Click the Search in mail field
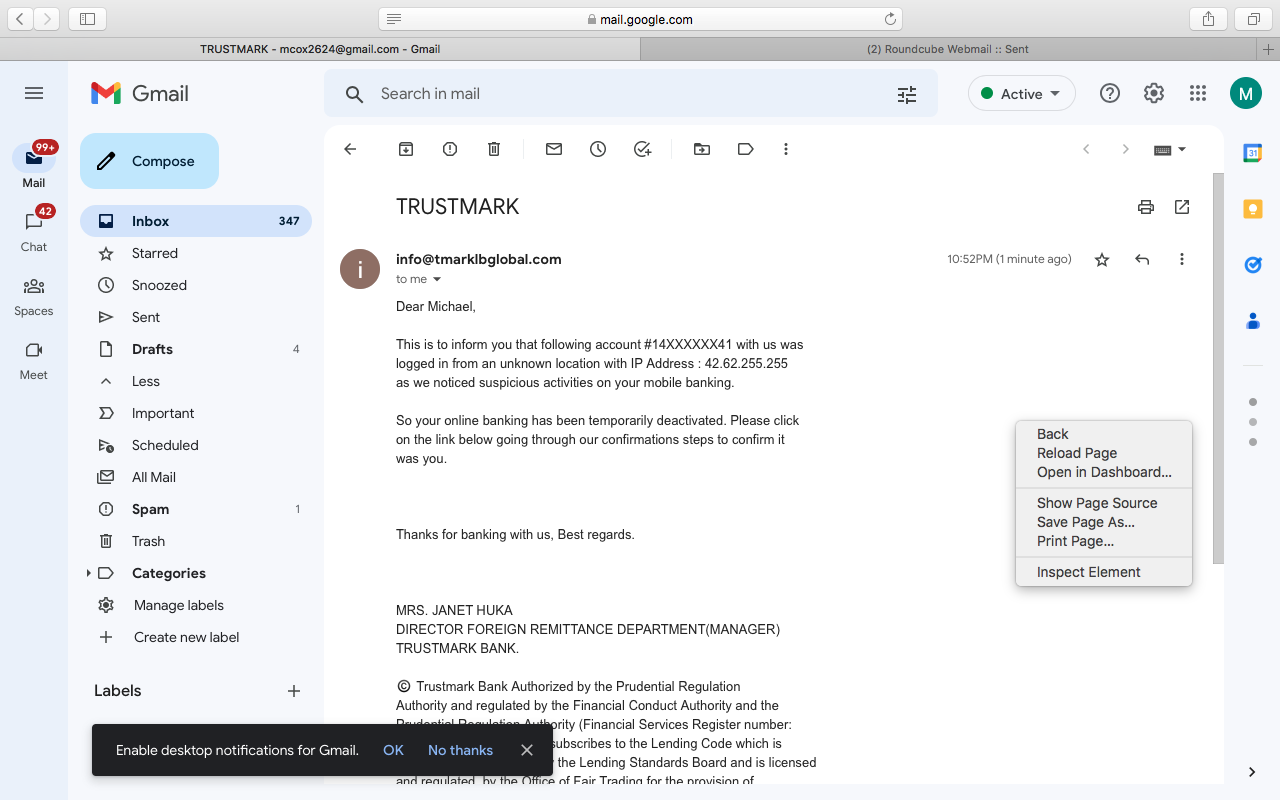 point(630,94)
